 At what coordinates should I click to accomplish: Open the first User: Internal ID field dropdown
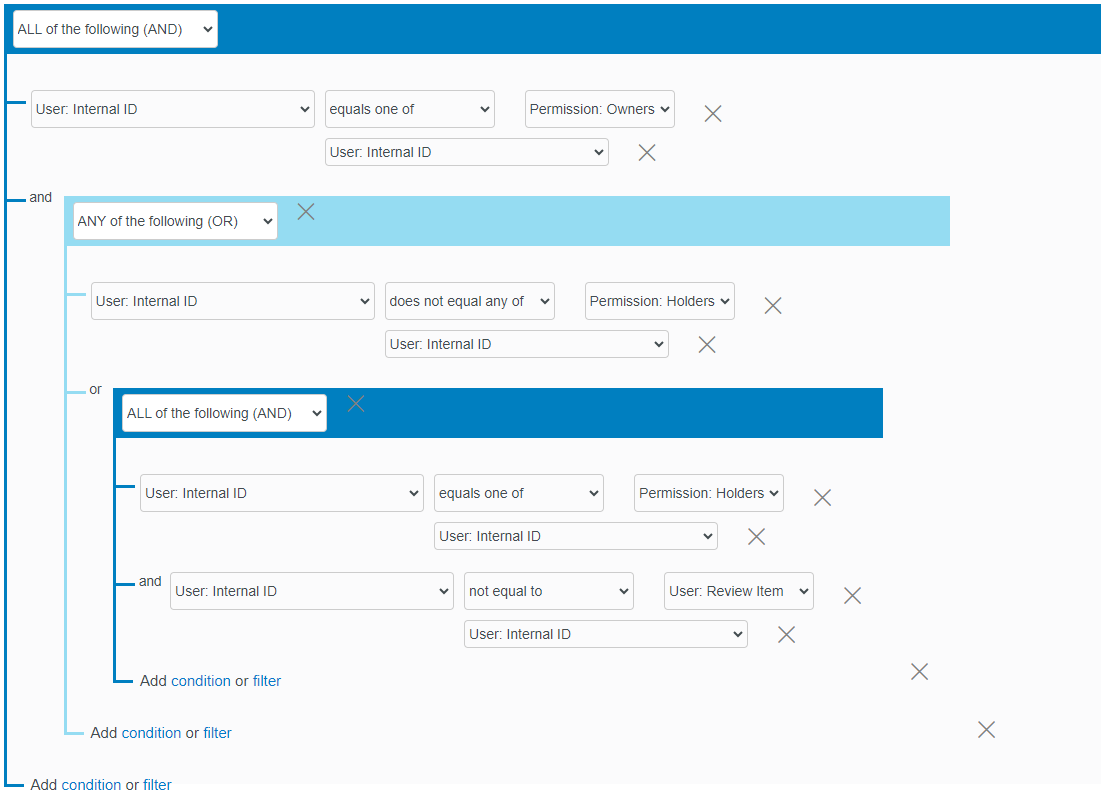[x=173, y=109]
